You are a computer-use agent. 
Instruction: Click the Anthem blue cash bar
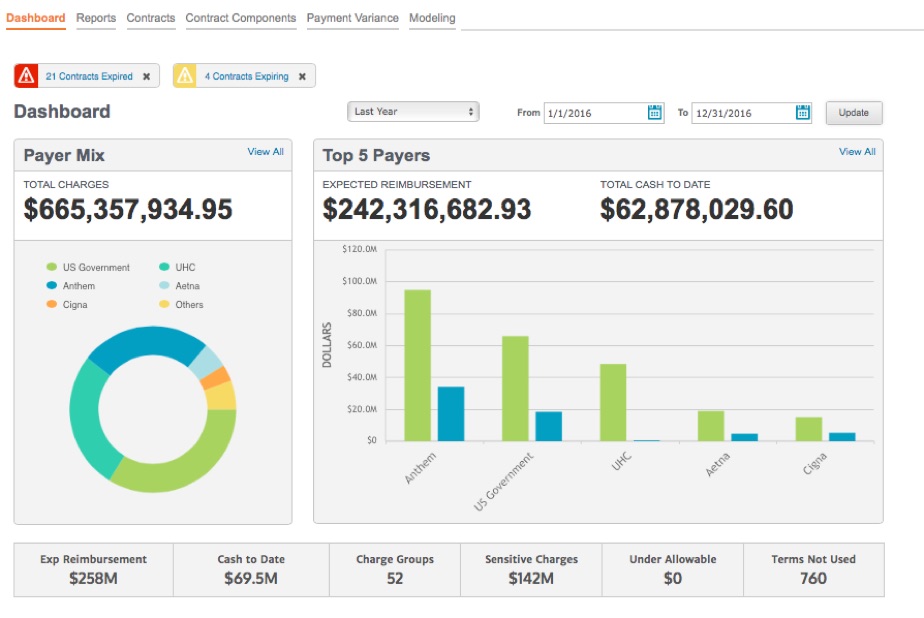point(451,414)
